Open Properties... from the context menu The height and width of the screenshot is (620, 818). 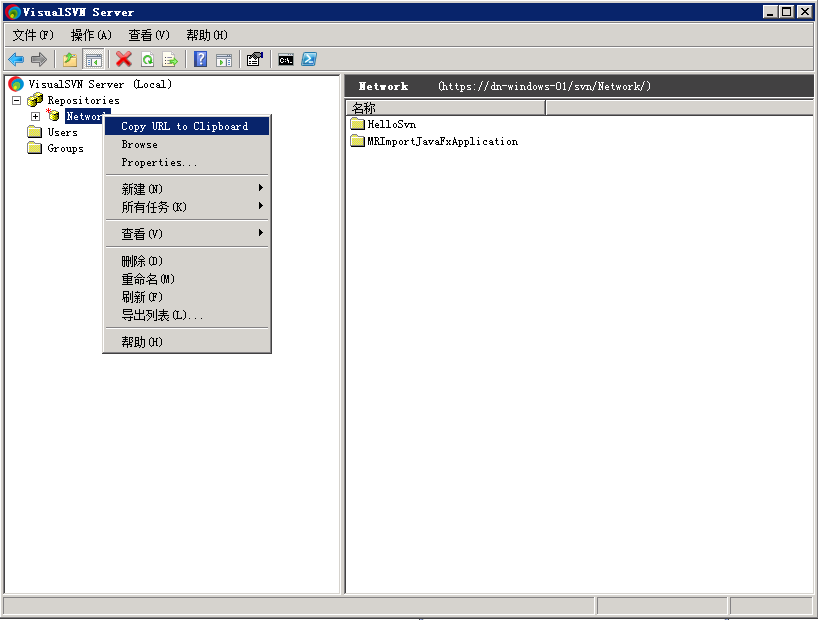[x=187, y=163]
